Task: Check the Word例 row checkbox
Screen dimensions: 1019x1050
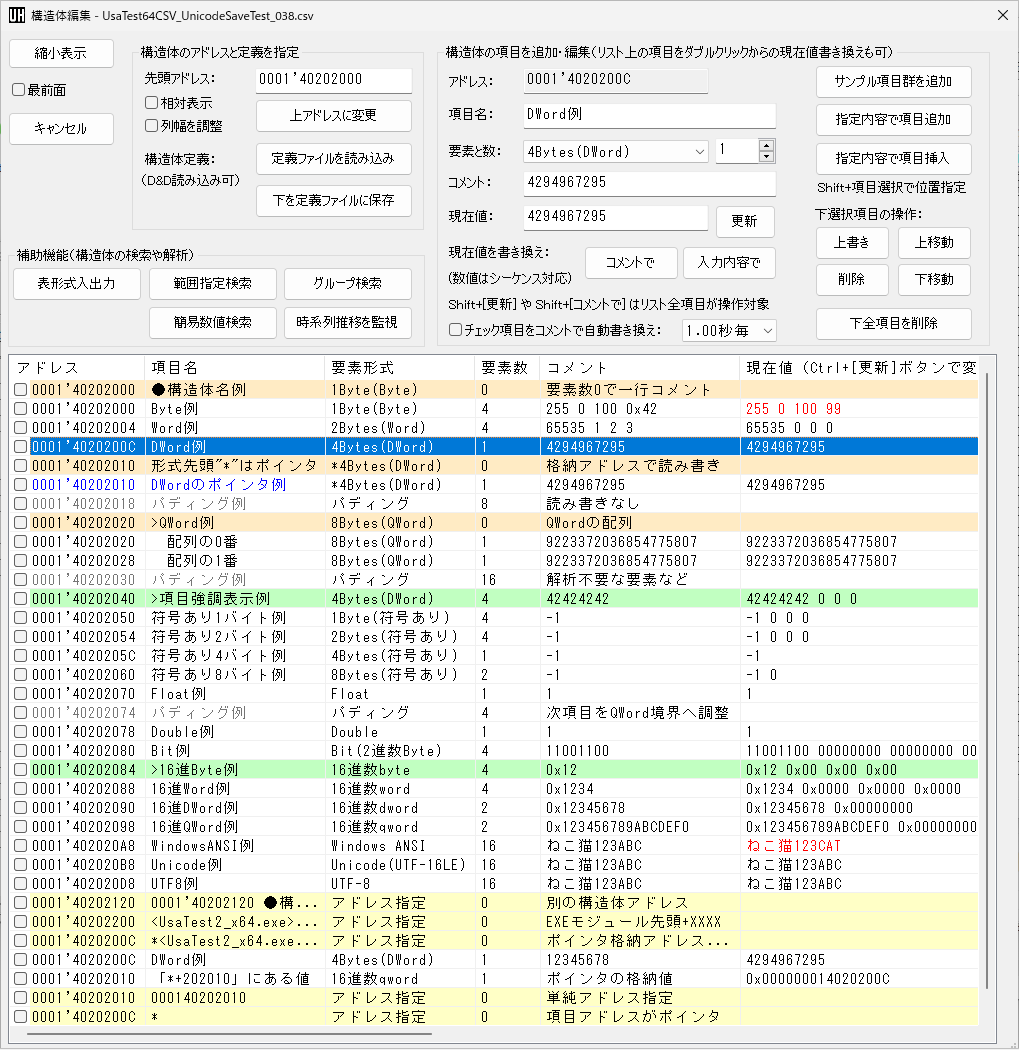Action: tap(21, 428)
